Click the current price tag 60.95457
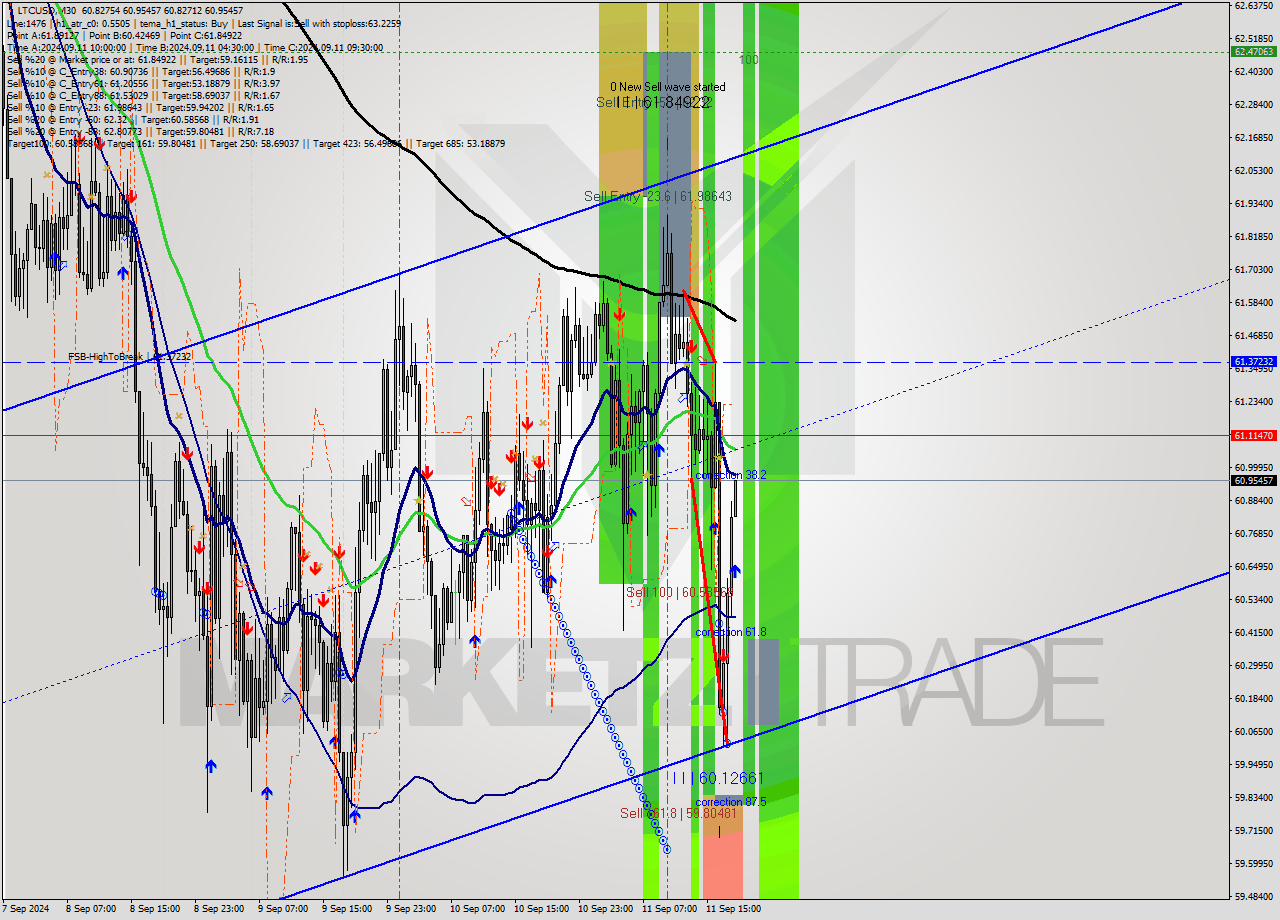1280x920 pixels. point(1253,480)
